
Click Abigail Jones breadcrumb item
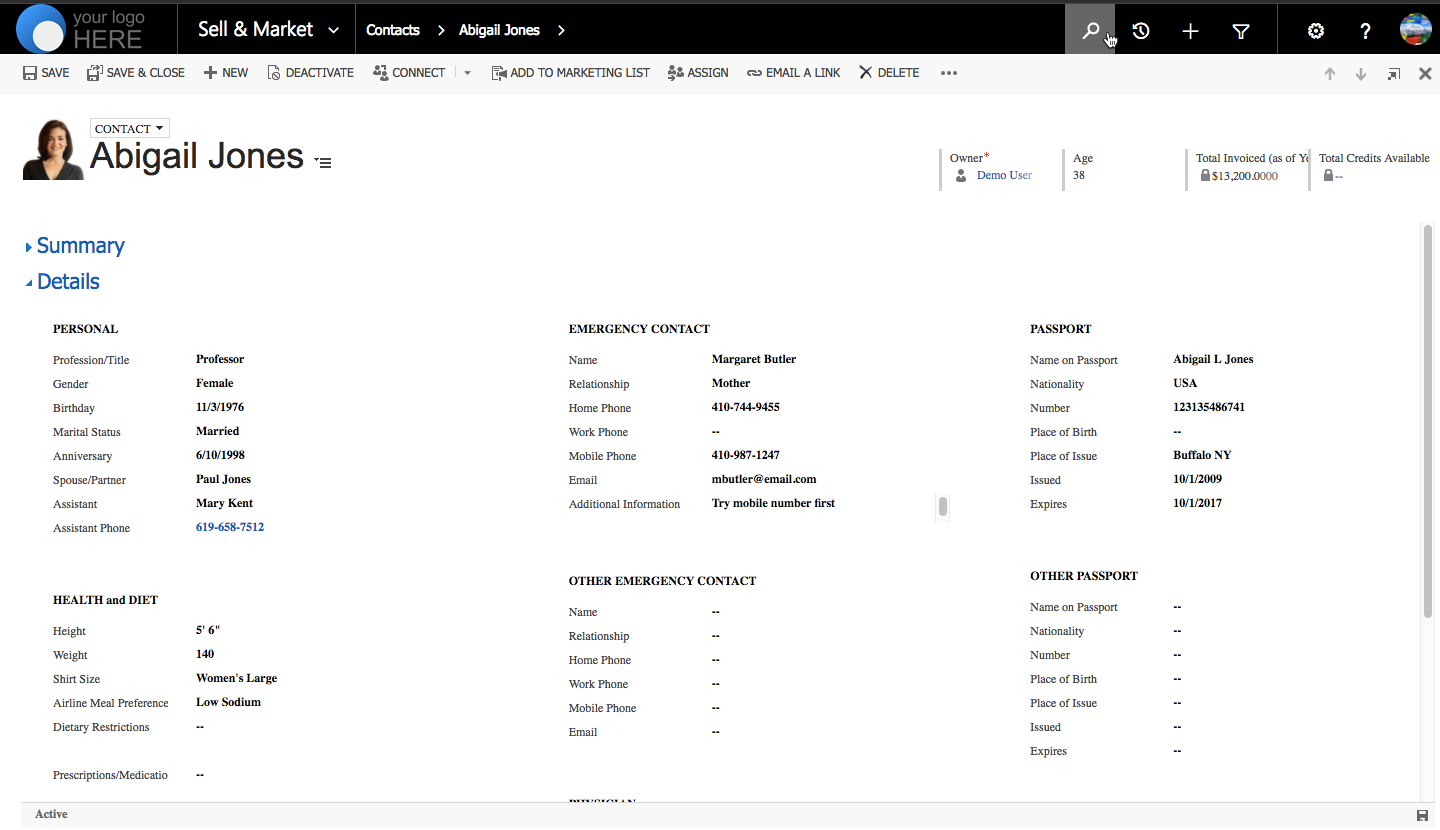(499, 30)
